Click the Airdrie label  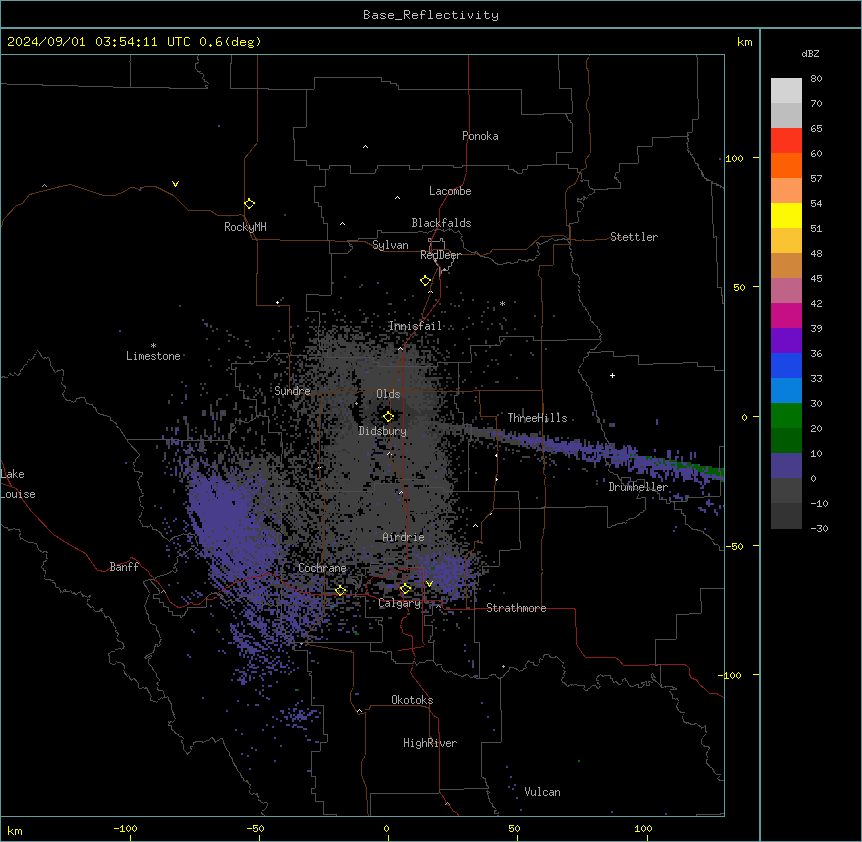click(x=404, y=537)
